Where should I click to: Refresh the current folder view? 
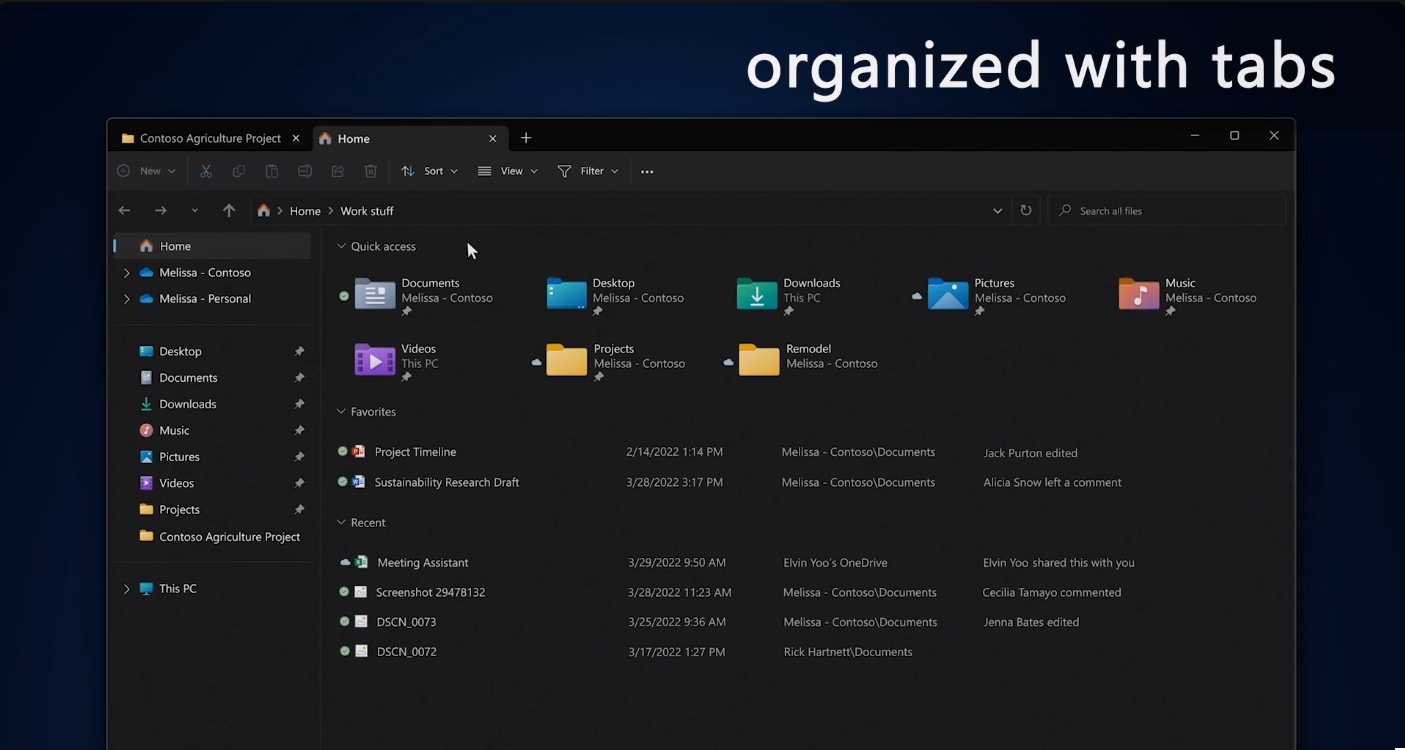[1026, 211]
